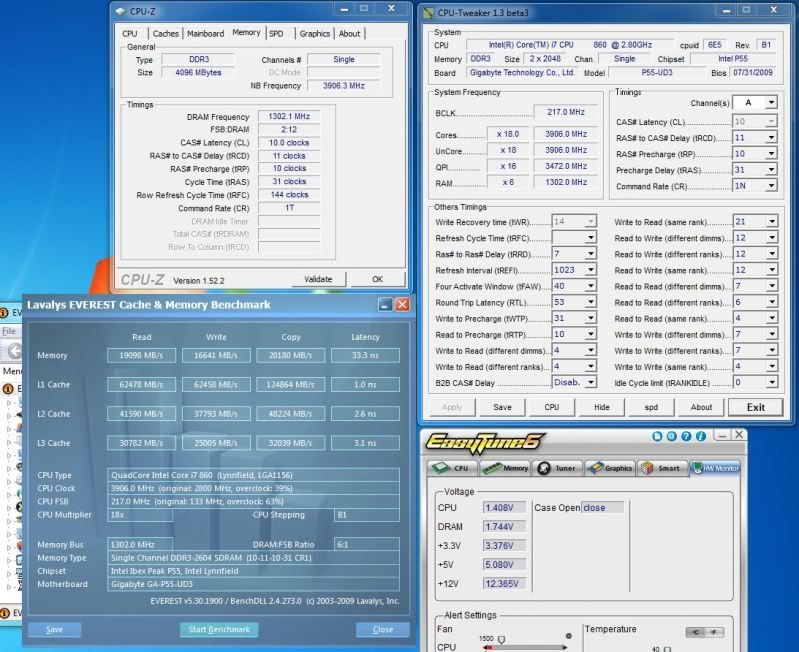Image resolution: width=799 pixels, height=652 pixels.
Task: Click the first round page icon in EasyTune6
Action: pyautogui.click(x=657, y=436)
